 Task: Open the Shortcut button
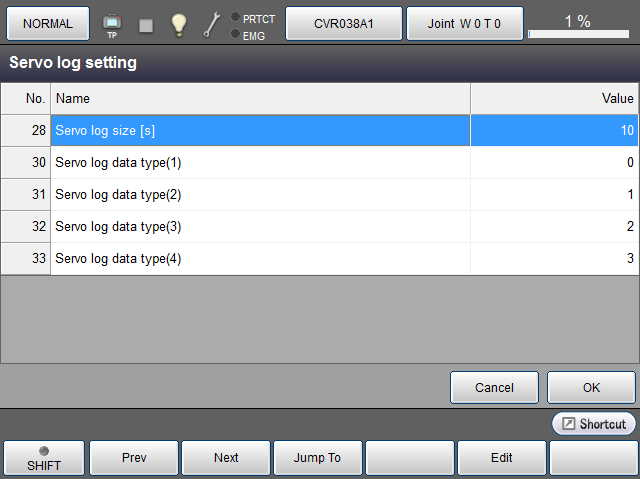594,424
